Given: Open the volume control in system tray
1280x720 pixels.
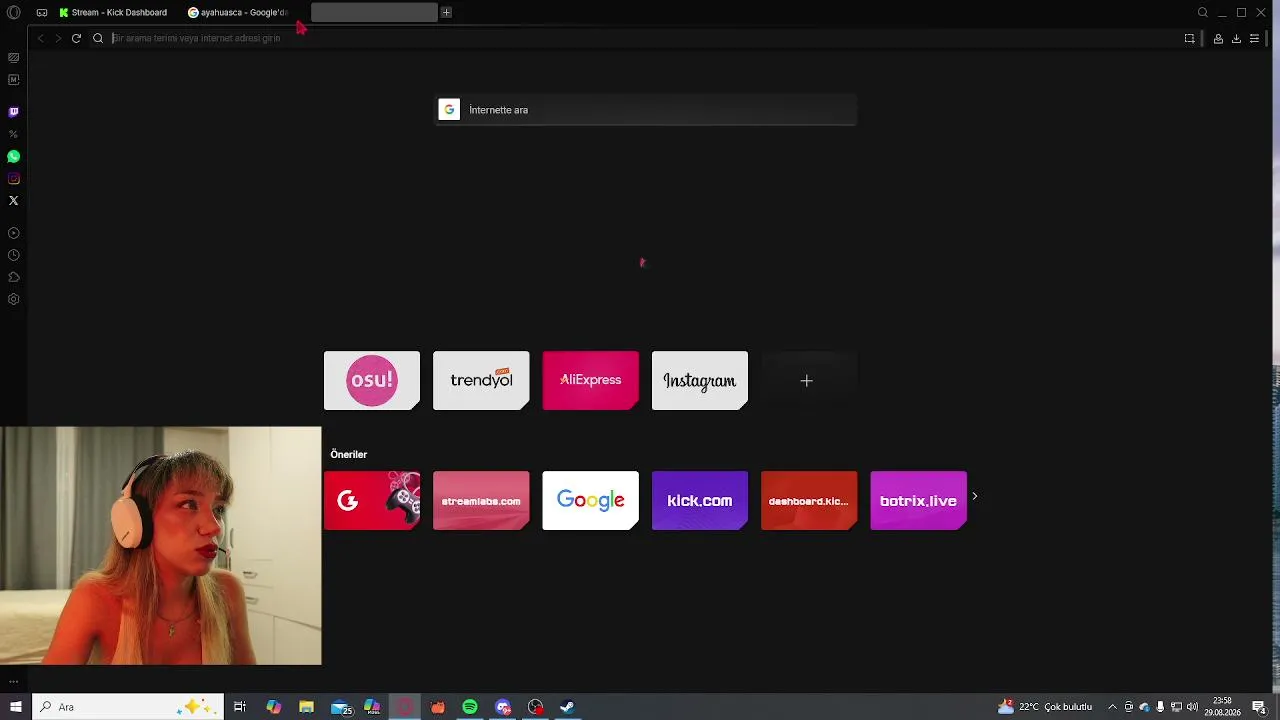Looking at the screenshot, I should pyautogui.click(x=1192, y=707).
